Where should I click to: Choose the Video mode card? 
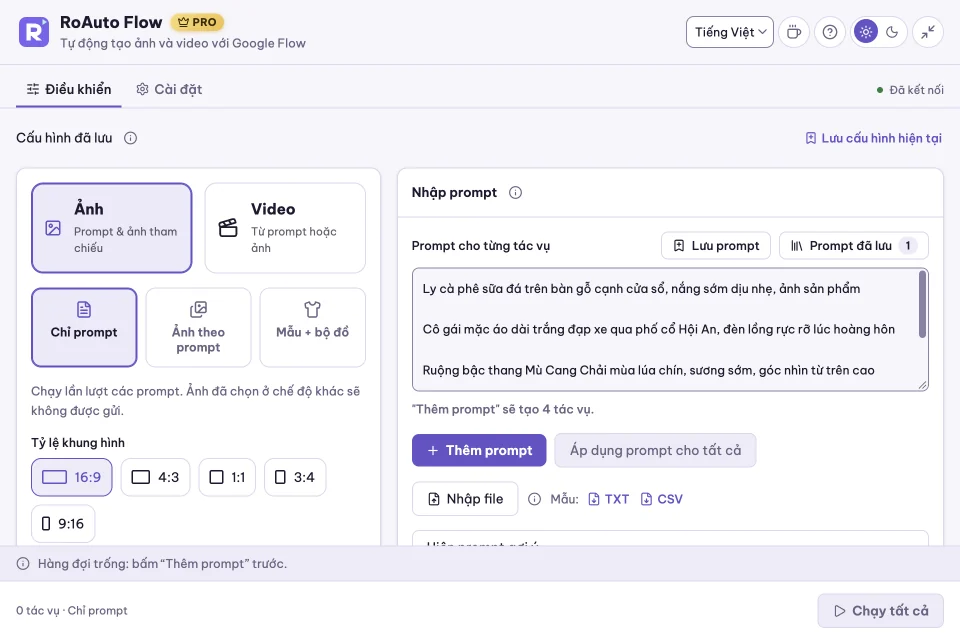click(x=285, y=228)
